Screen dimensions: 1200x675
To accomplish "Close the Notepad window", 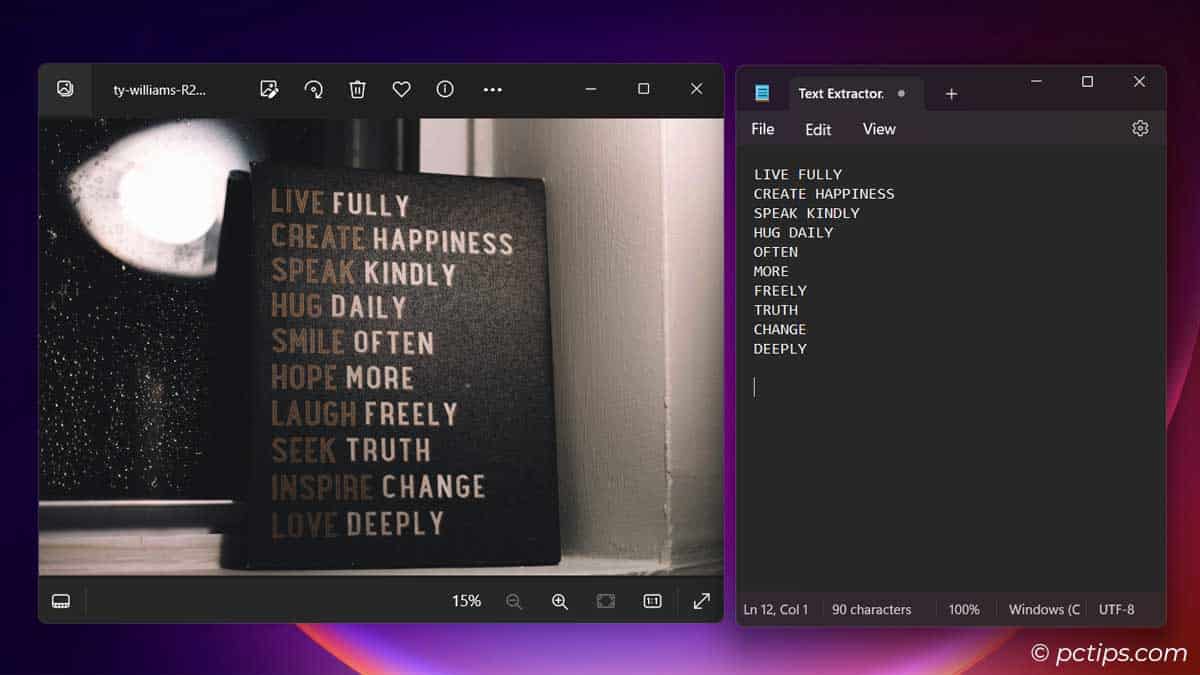I will (1139, 82).
